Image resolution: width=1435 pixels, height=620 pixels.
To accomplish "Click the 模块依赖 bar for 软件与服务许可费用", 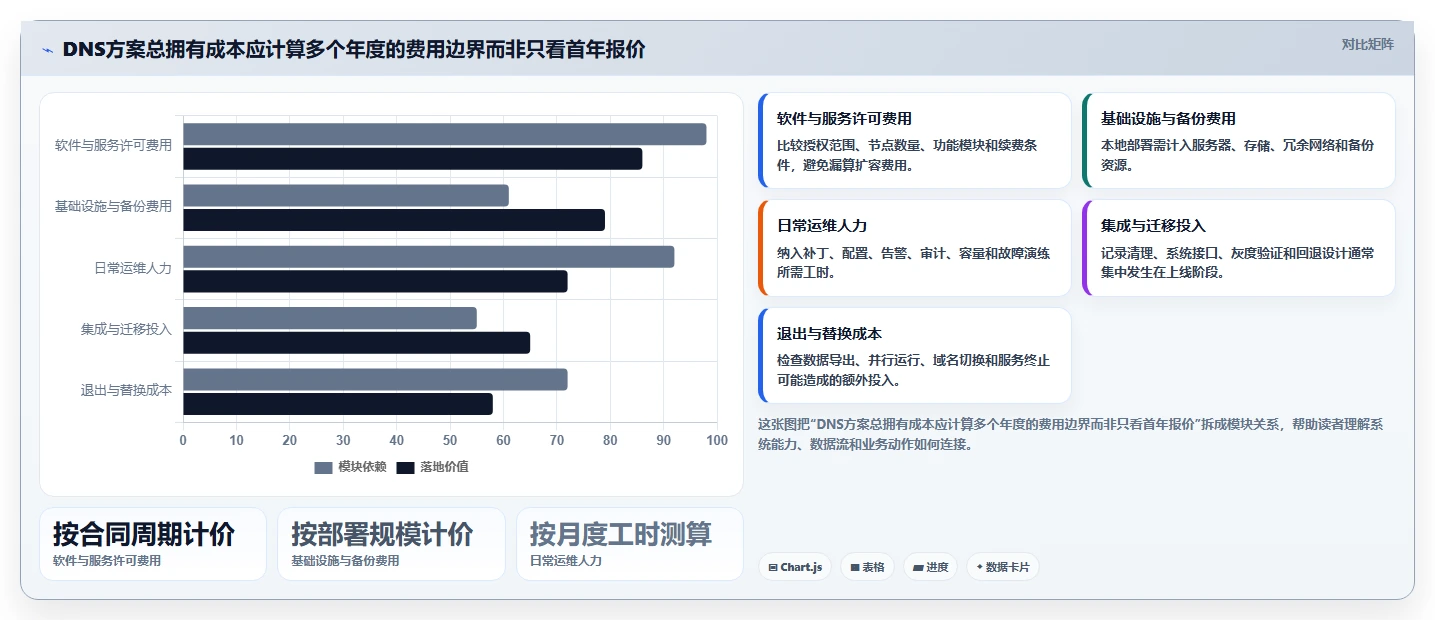I will (444, 134).
